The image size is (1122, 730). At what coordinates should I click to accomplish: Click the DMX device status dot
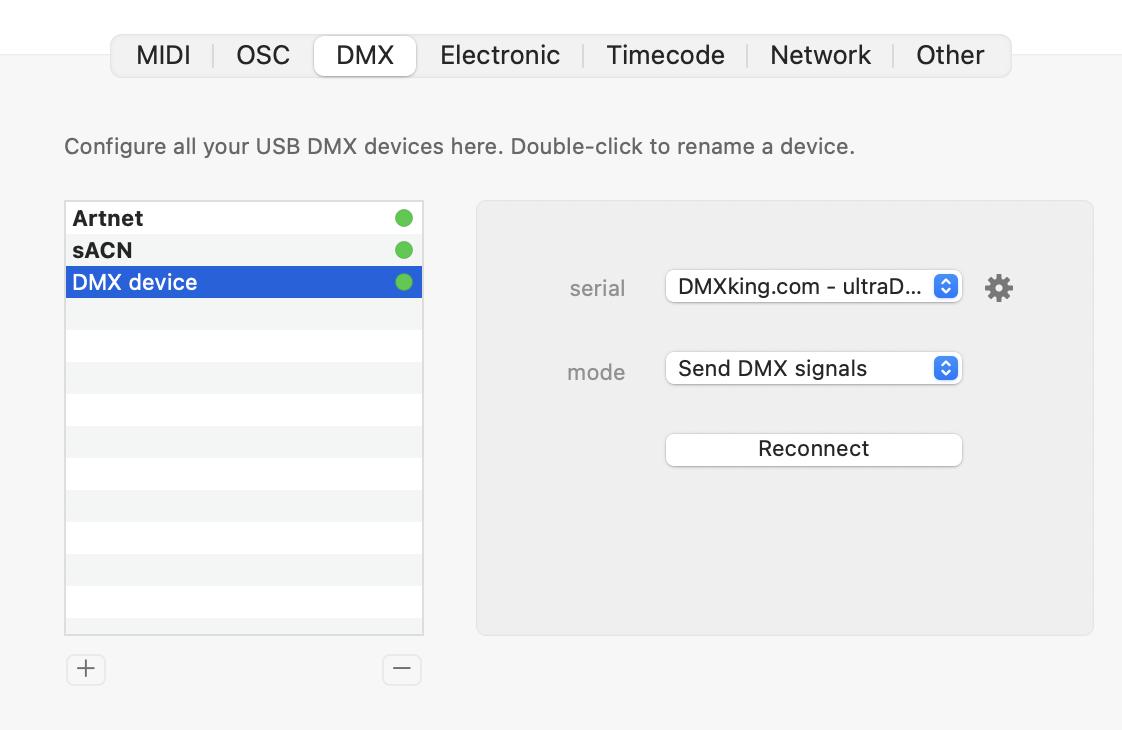[x=404, y=282]
